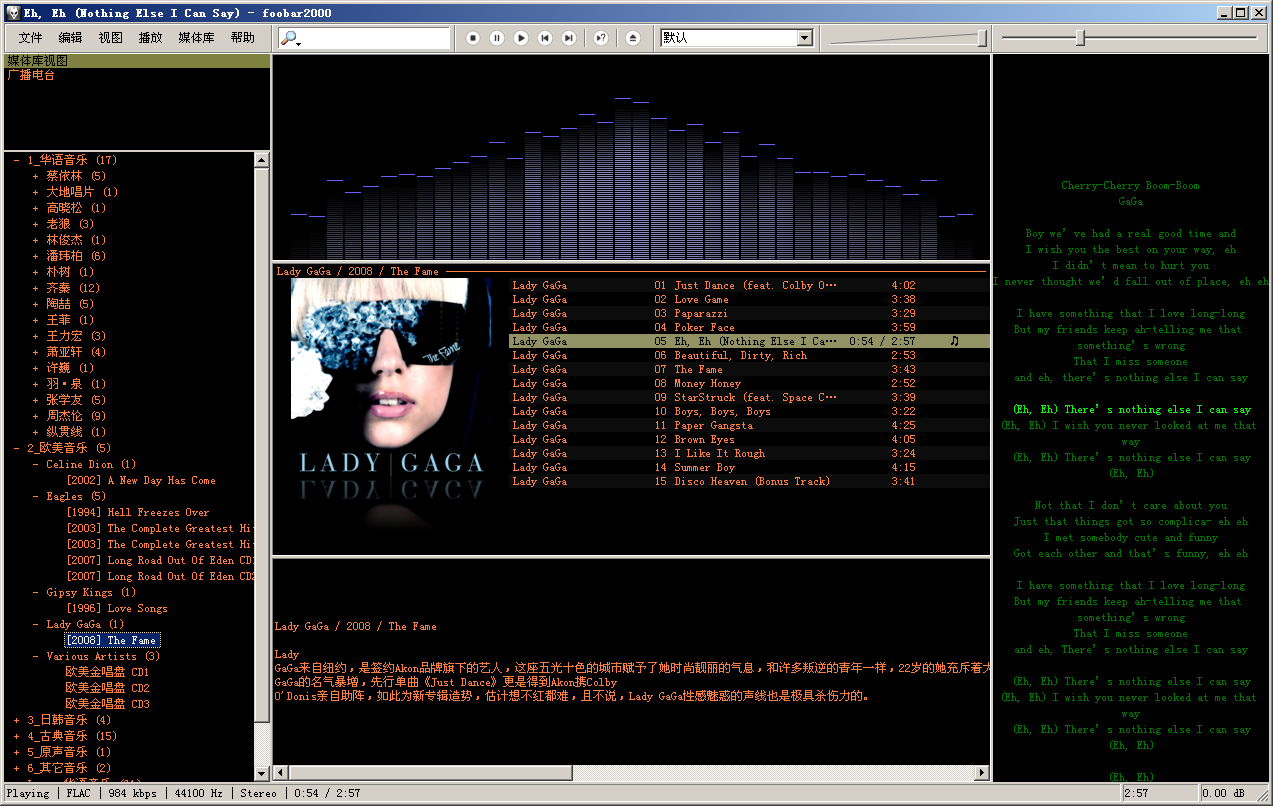Click the tree scrollbar down arrow
The image size is (1273, 806).
coord(263,773)
